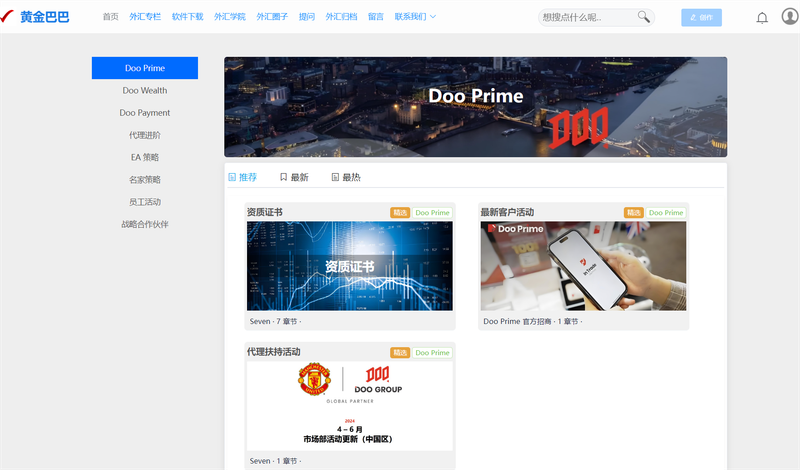Screen dimensions: 800x470
Task: Open the 代理进阶 sidebar category
Action: 145,135
